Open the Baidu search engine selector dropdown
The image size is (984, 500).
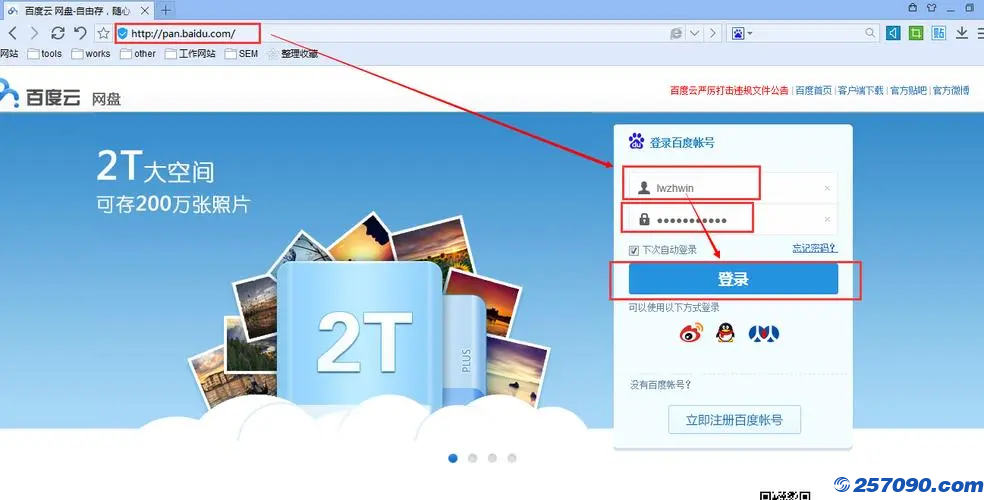pos(742,33)
